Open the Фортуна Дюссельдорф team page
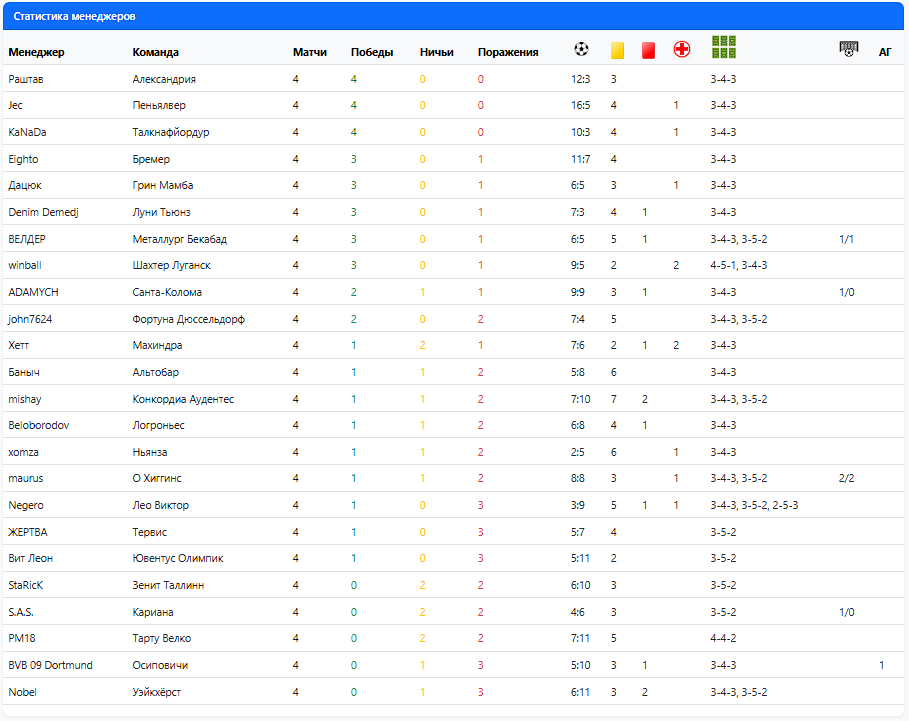 point(188,319)
